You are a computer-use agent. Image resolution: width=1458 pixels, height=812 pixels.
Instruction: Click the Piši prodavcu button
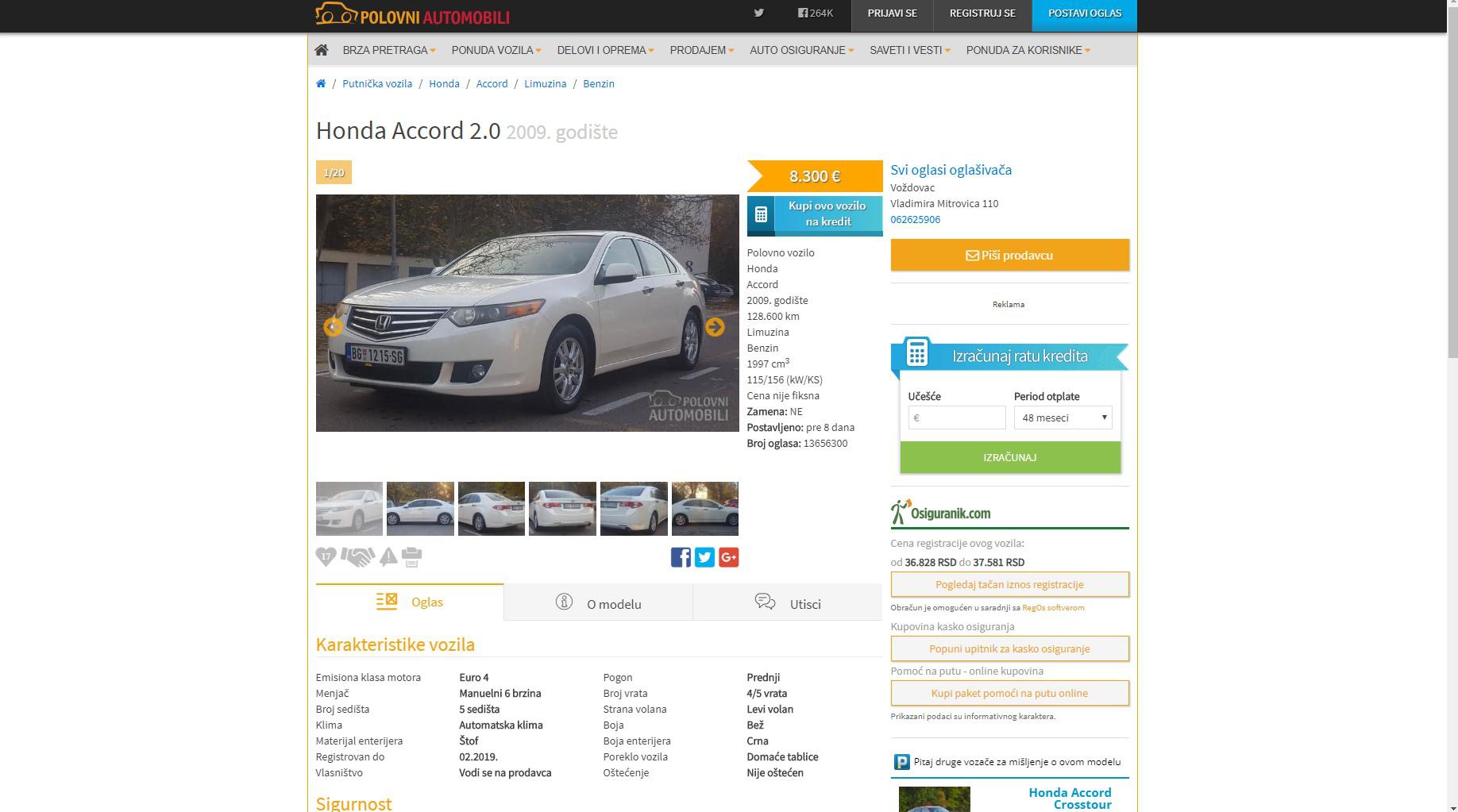pos(1009,256)
